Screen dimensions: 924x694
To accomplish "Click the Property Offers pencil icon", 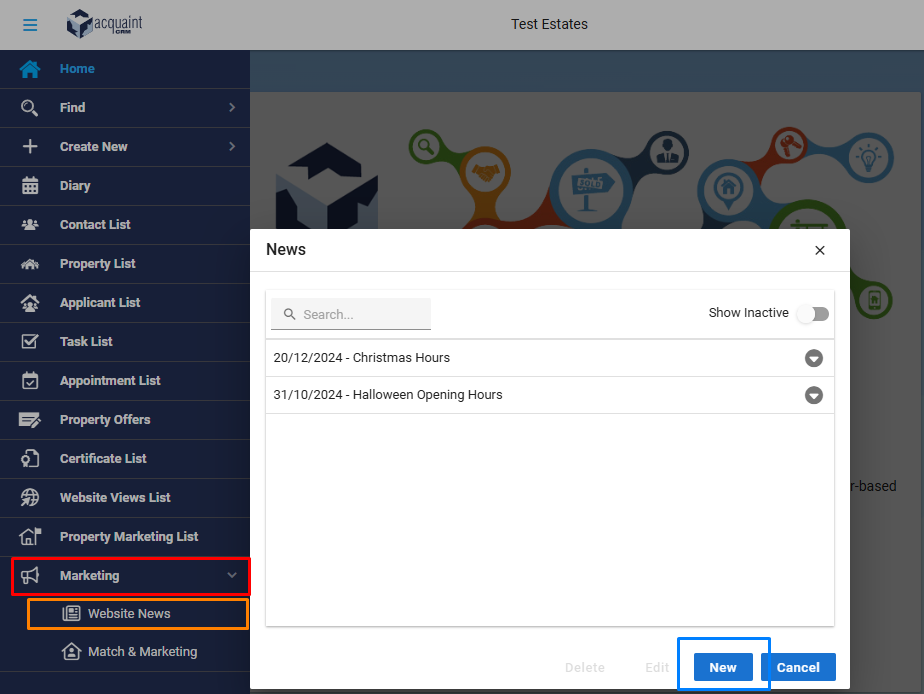I will click(x=30, y=419).
